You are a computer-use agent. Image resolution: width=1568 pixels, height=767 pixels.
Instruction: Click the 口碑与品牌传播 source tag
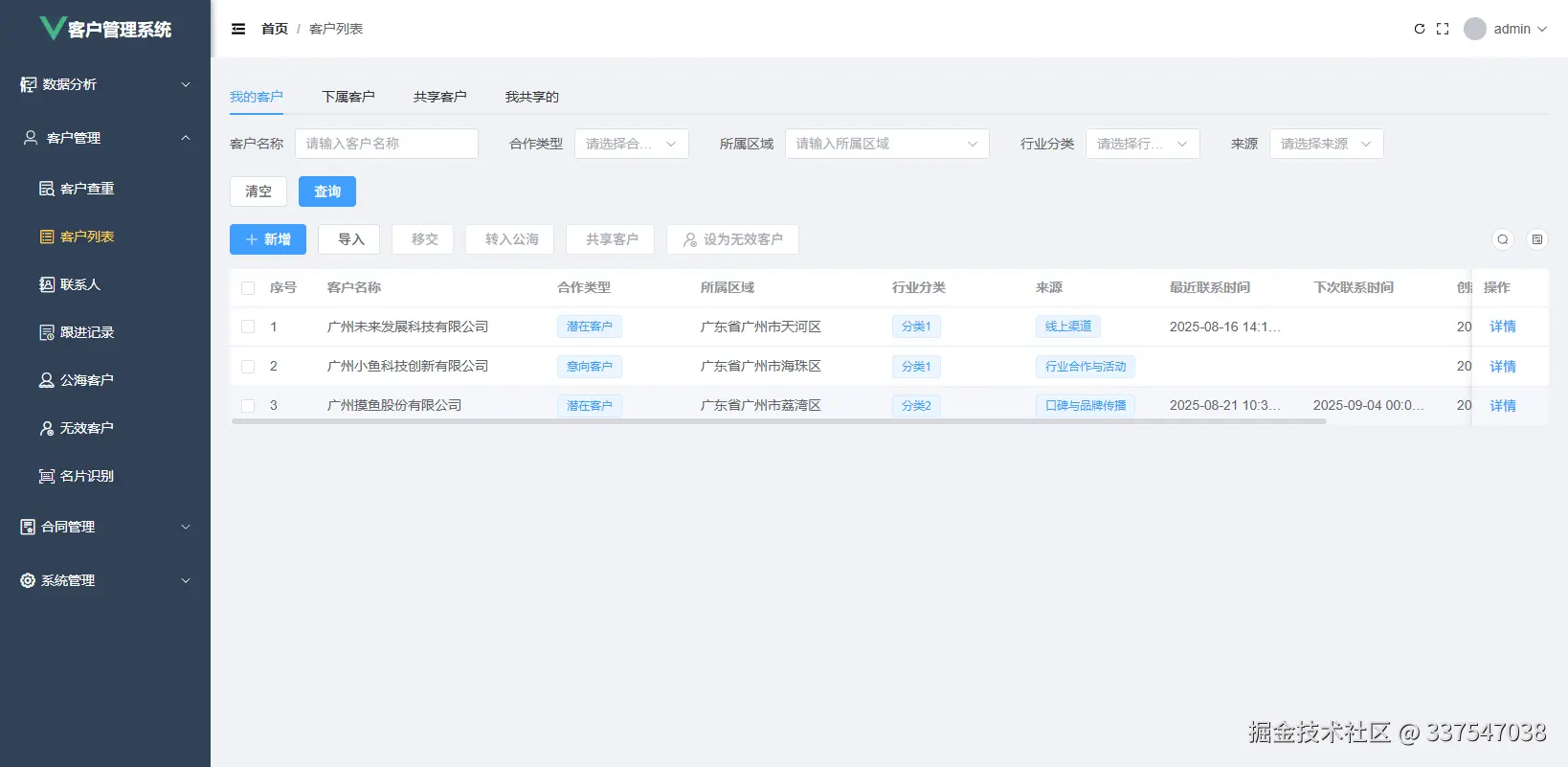(x=1086, y=406)
